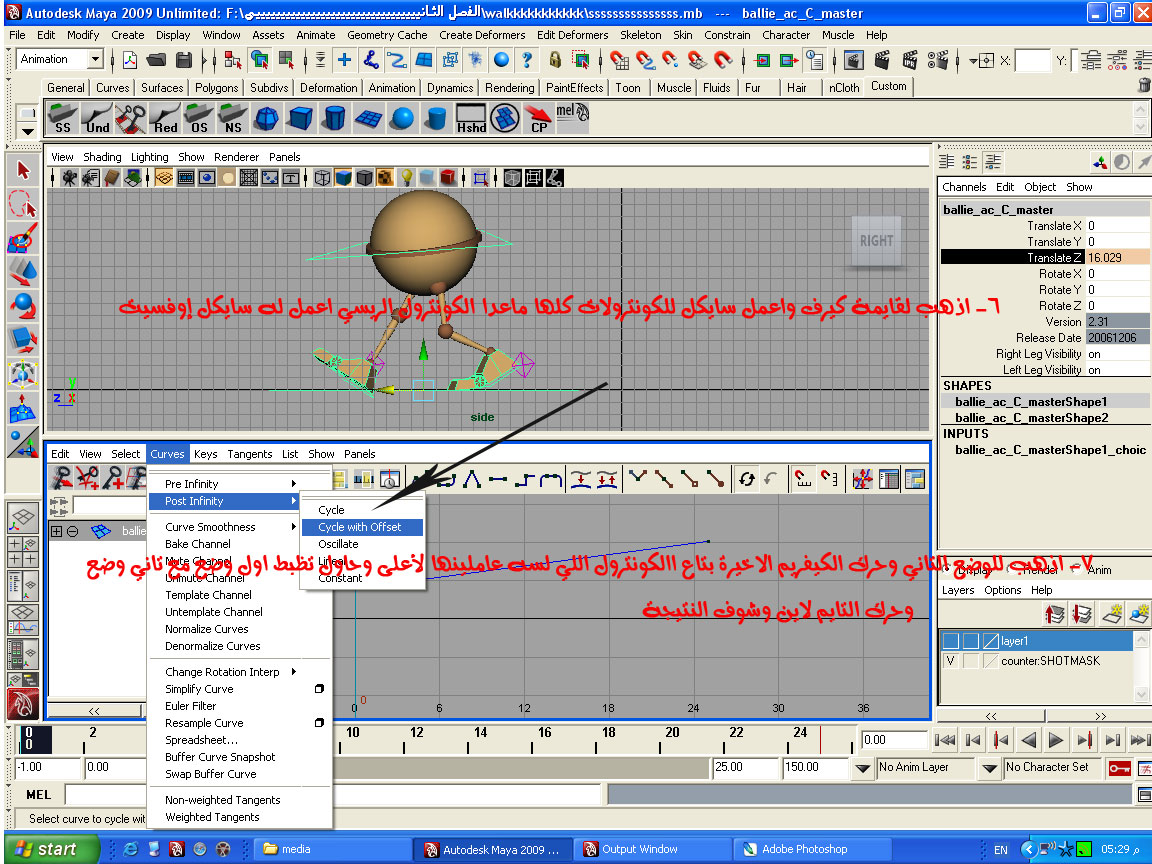Open Windows start button

point(51,849)
